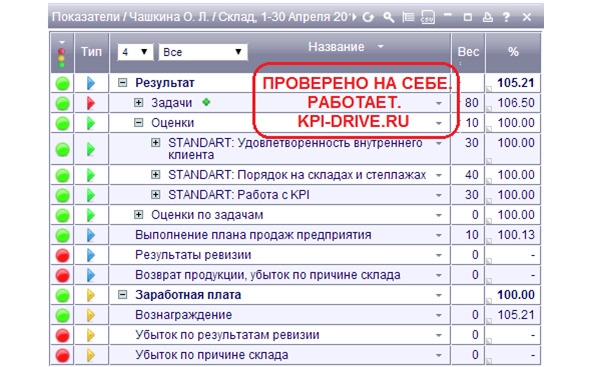Click the 105.21 percent value of Результат
Viewport: 591px width, 367px height.
coord(516,83)
